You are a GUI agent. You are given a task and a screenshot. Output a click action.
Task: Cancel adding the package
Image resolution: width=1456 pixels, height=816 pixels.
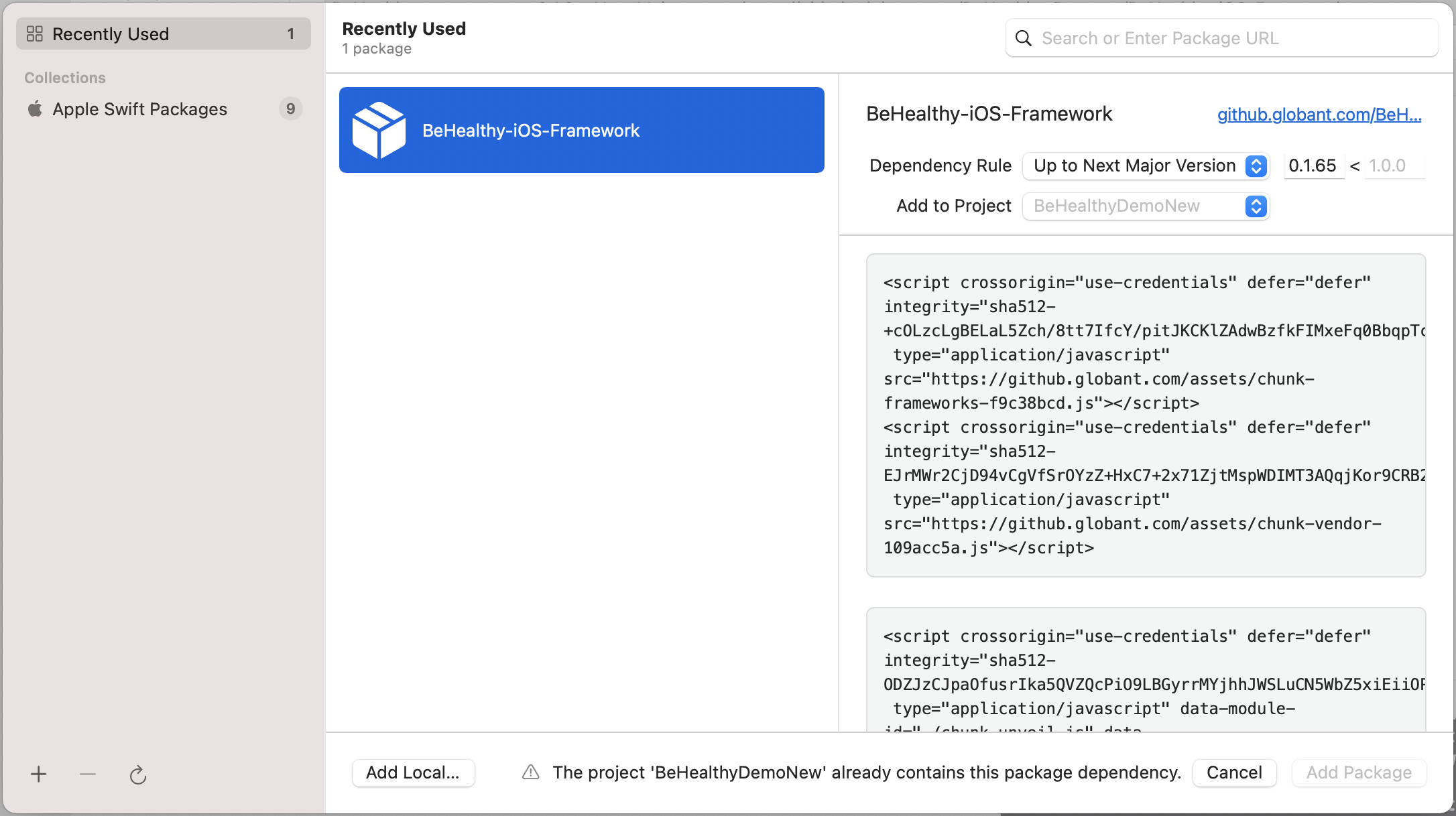click(x=1234, y=772)
